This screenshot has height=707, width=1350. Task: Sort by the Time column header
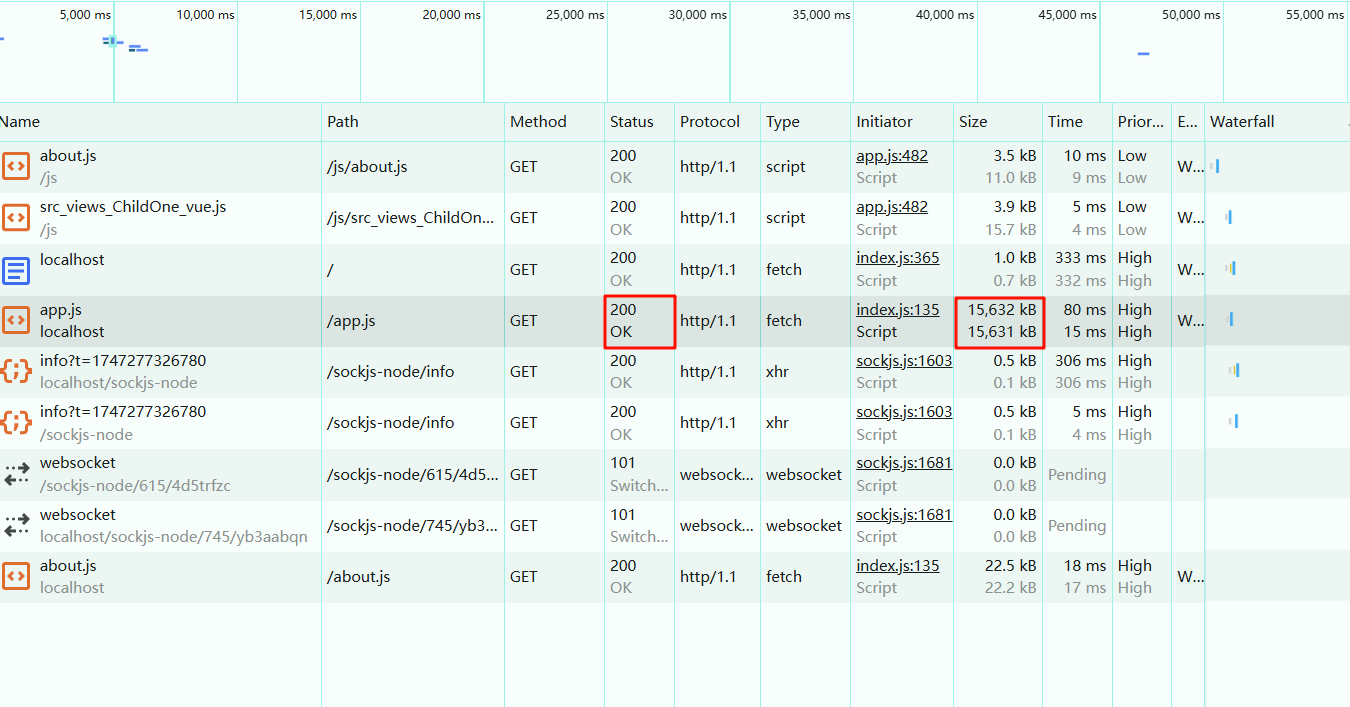coord(1065,122)
